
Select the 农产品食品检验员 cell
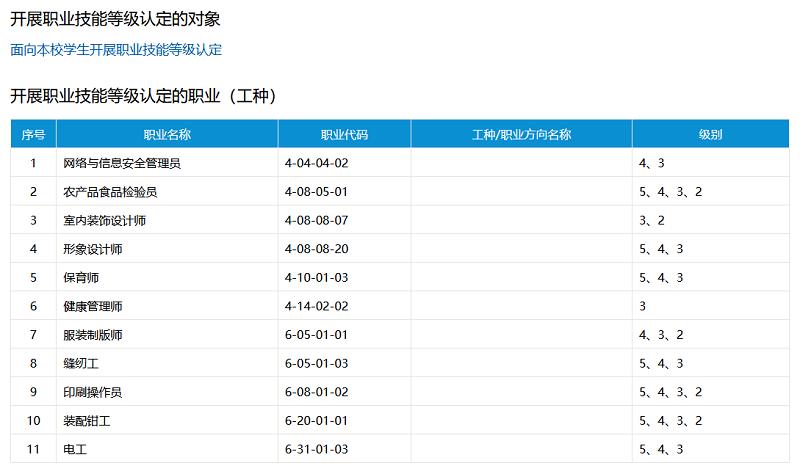coord(110,191)
